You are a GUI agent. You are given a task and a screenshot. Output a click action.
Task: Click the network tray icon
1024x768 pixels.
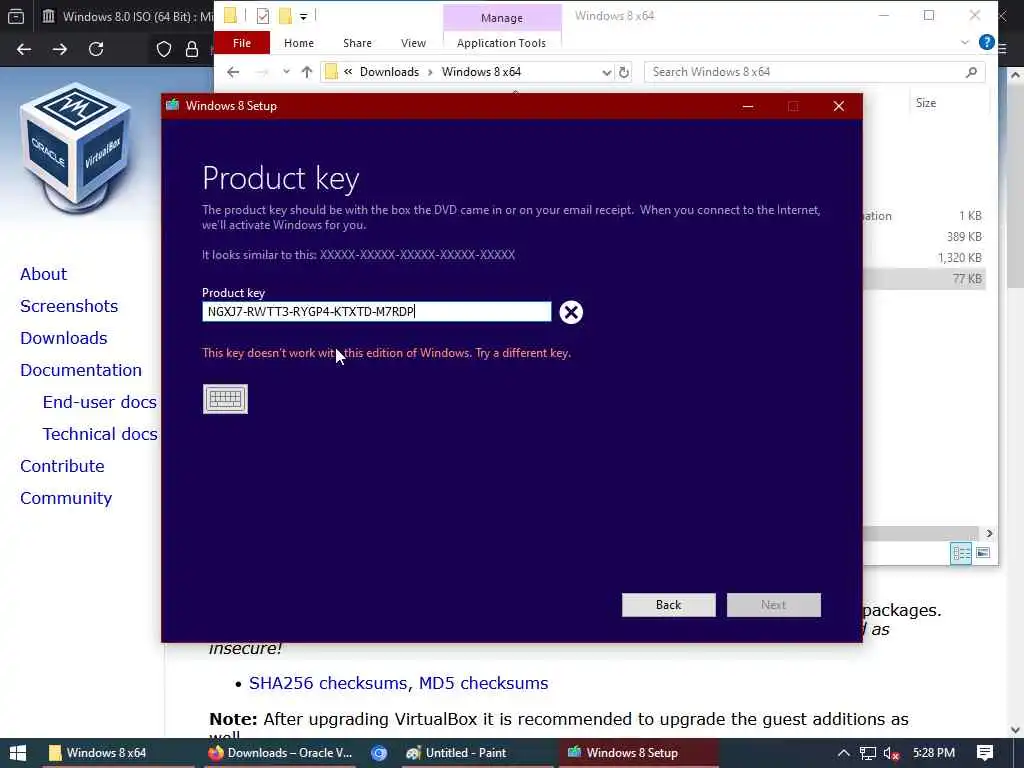point(868,753)
